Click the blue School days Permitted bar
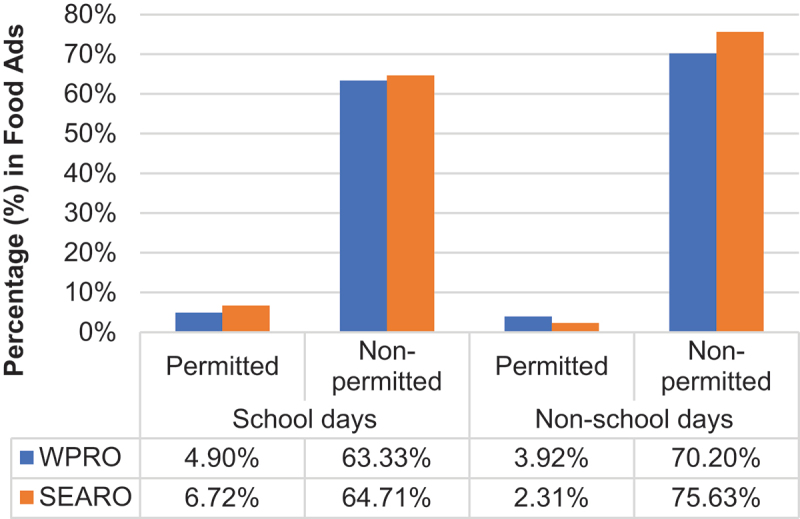 click(198, 322)
